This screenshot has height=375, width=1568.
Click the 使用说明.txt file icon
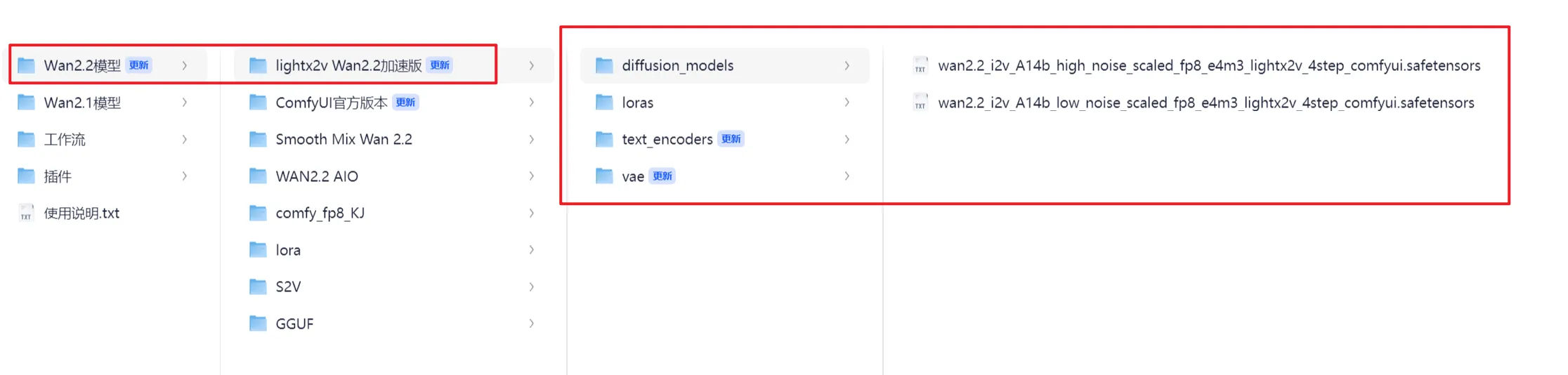(26, 213)
